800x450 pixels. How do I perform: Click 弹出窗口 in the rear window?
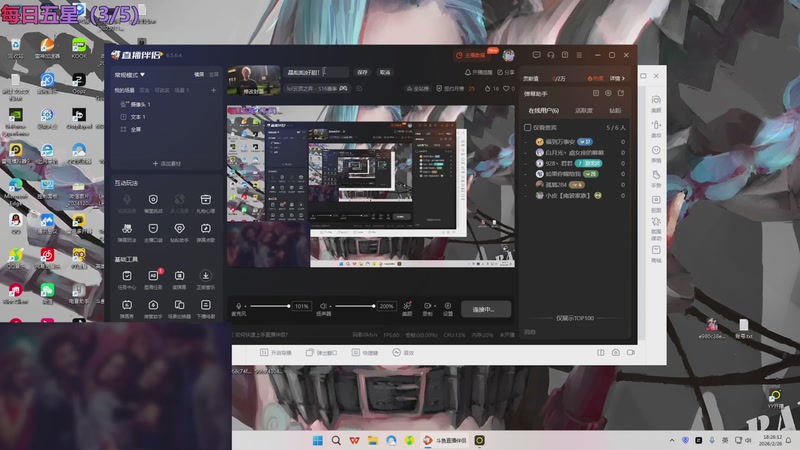(321, 353)
